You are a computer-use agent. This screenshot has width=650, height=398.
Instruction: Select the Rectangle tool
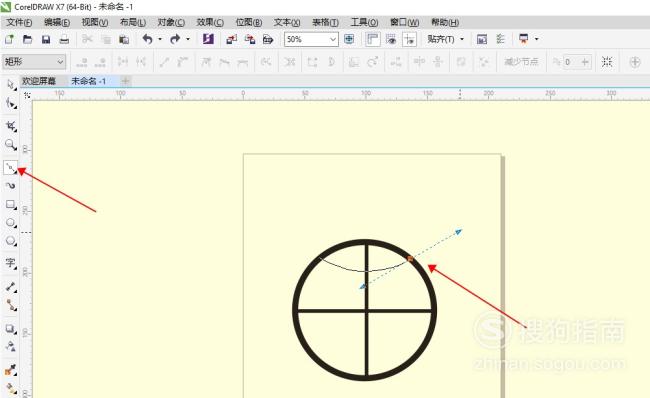(11, 204)
